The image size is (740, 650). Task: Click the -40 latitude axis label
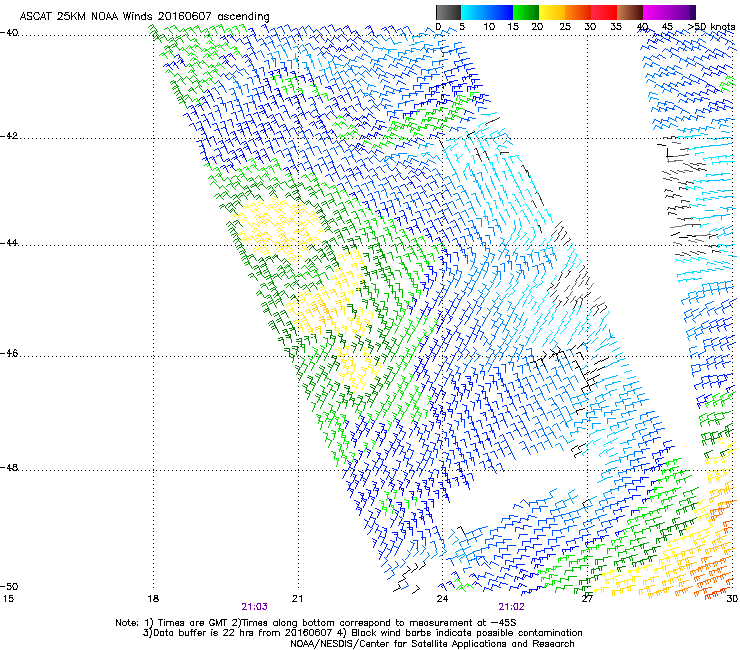[9, 32]
